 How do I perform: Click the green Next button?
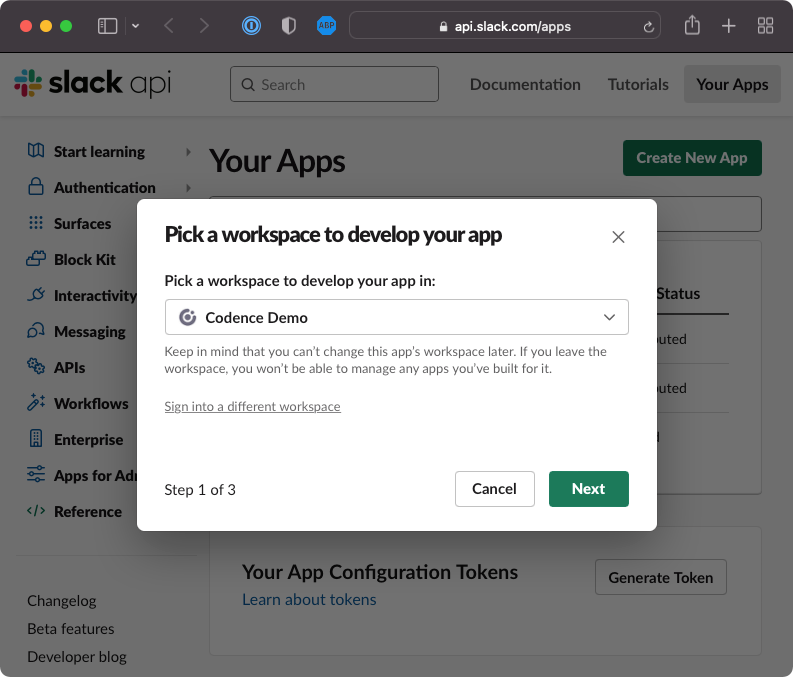[x=589, y=489]
